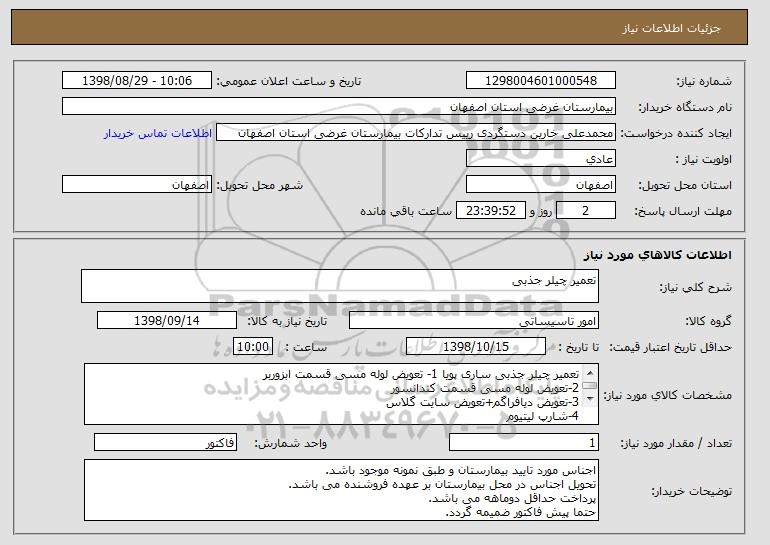Click the buyer notes text area
The height and width of the screenshot is (545, 770).
(x=341, y=490)
